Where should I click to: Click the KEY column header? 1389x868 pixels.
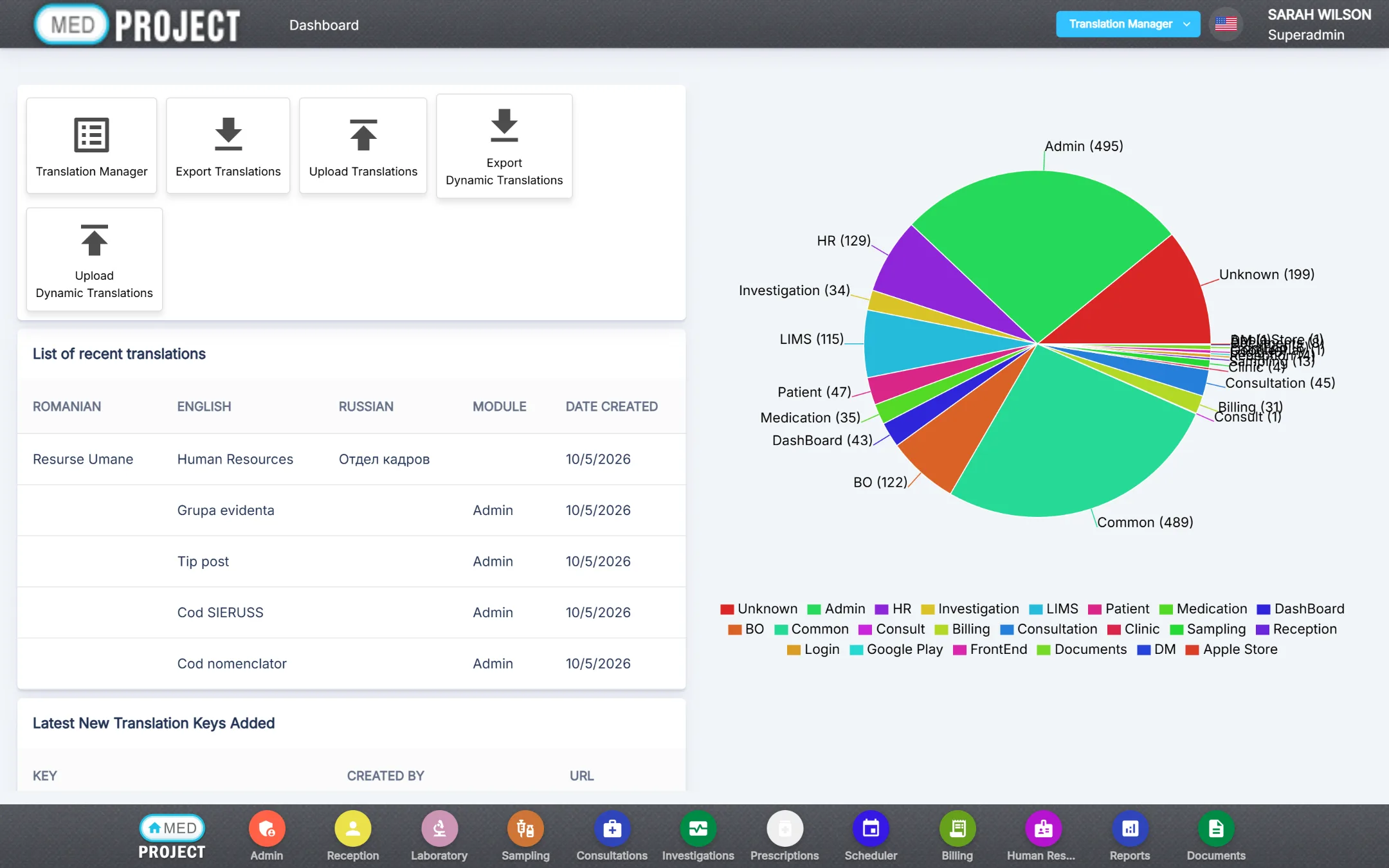(x=45, y=776)
